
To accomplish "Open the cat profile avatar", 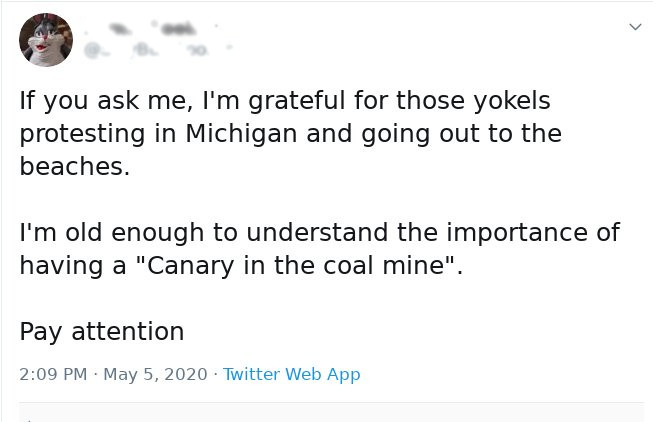I will click(46, 40).
